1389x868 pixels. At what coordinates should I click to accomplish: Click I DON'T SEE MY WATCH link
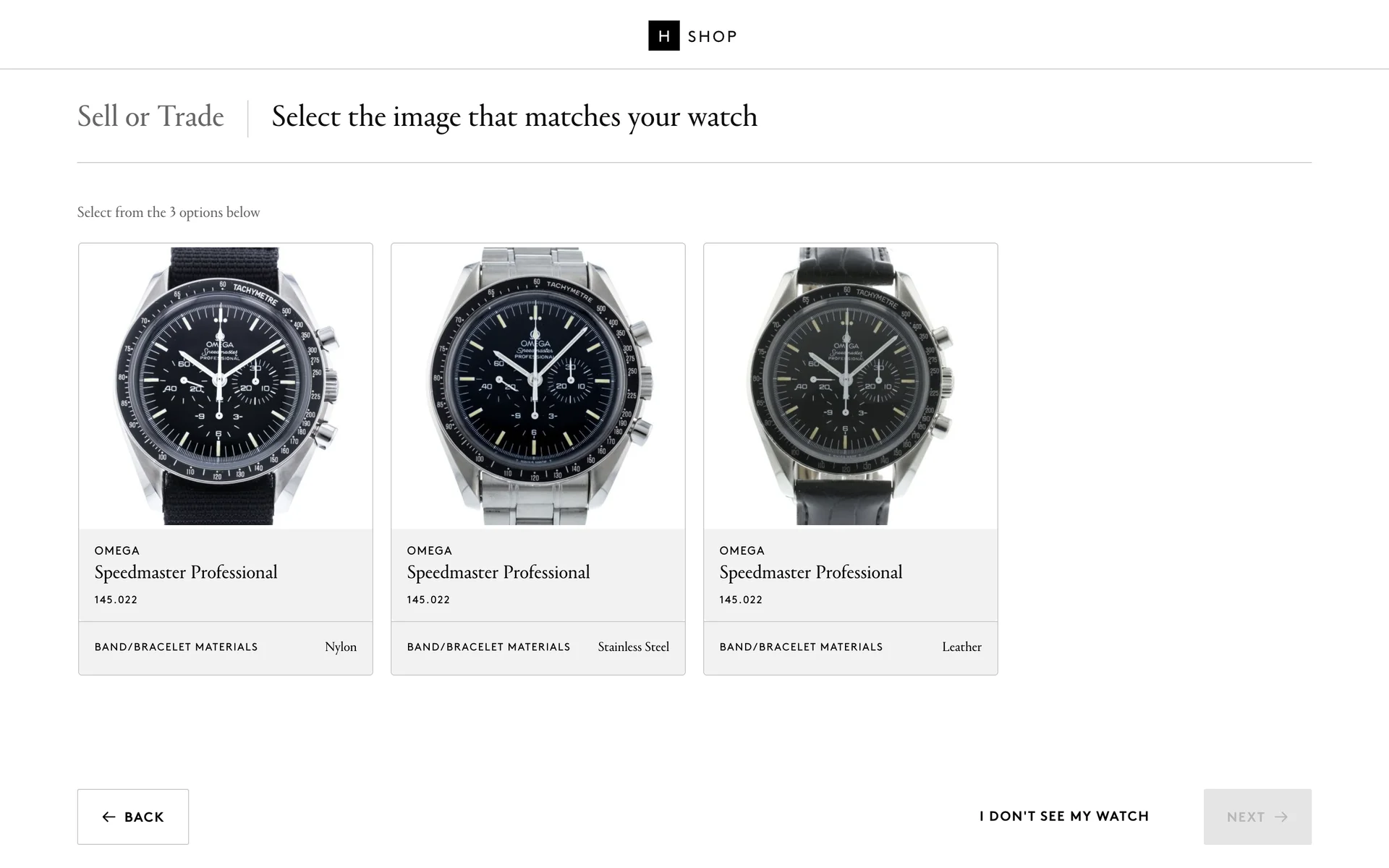pyautogui.click(x=1064, y=816)
